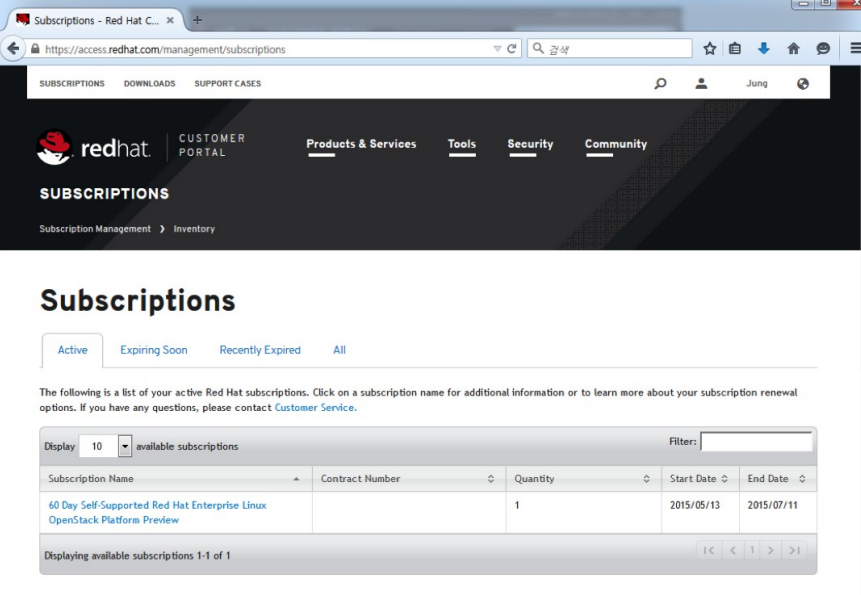This screenshot has height=595, width=861.
Task: Sort by Quantity column
Action: pos(584,479)
